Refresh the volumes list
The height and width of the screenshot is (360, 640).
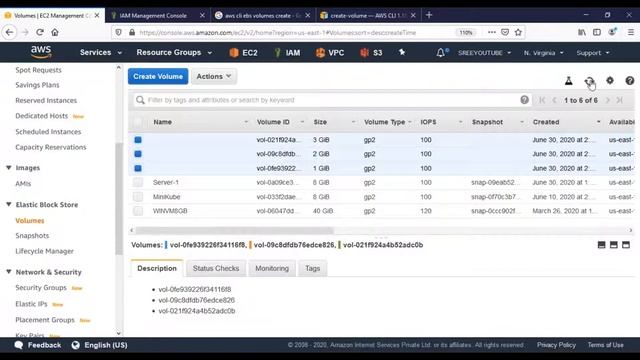(589, 81)
